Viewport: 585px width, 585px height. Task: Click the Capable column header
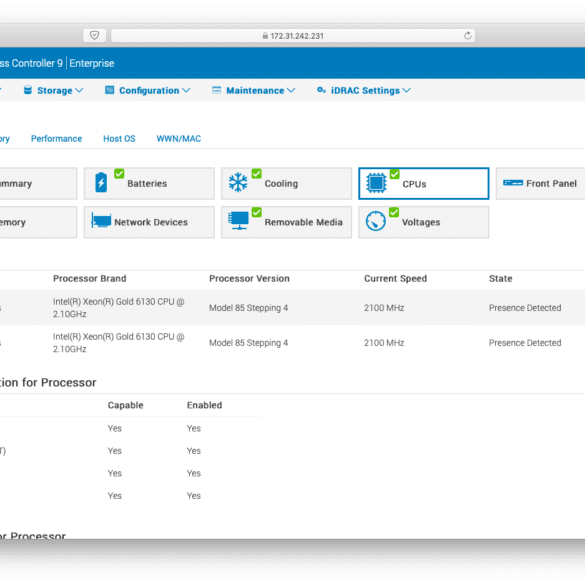[125, 405]
